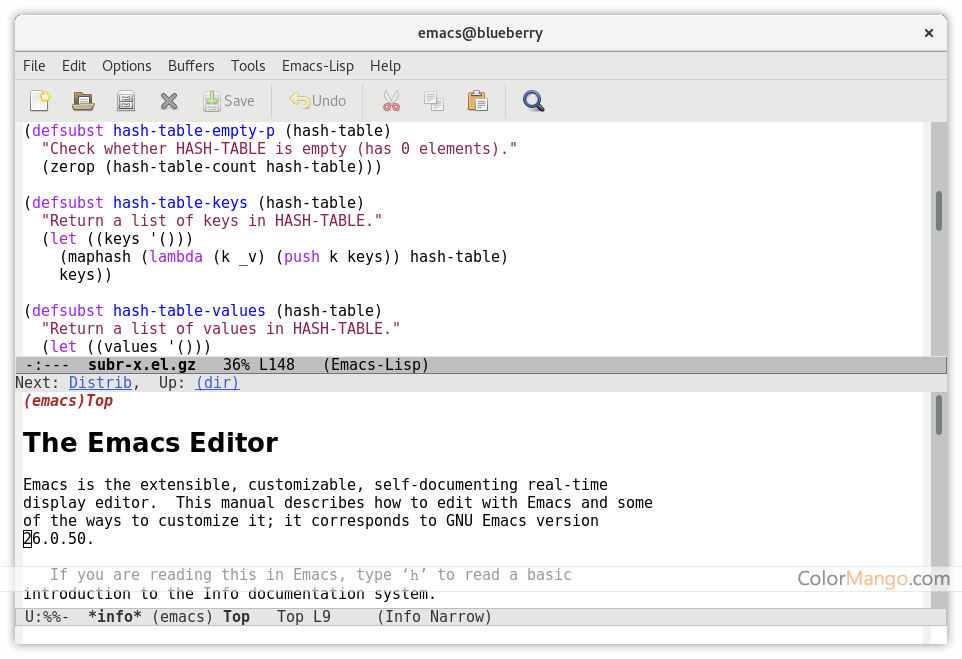Click the zerop expression line

(x=212, y=167)
